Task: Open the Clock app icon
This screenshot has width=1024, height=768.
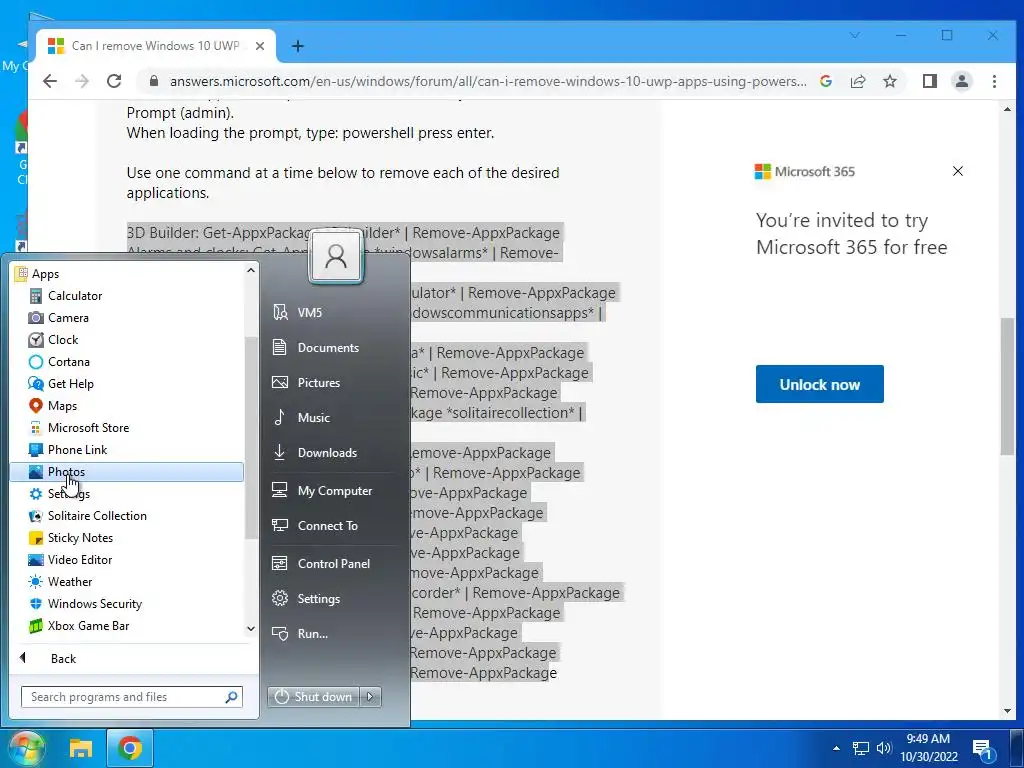Action: 36,340
